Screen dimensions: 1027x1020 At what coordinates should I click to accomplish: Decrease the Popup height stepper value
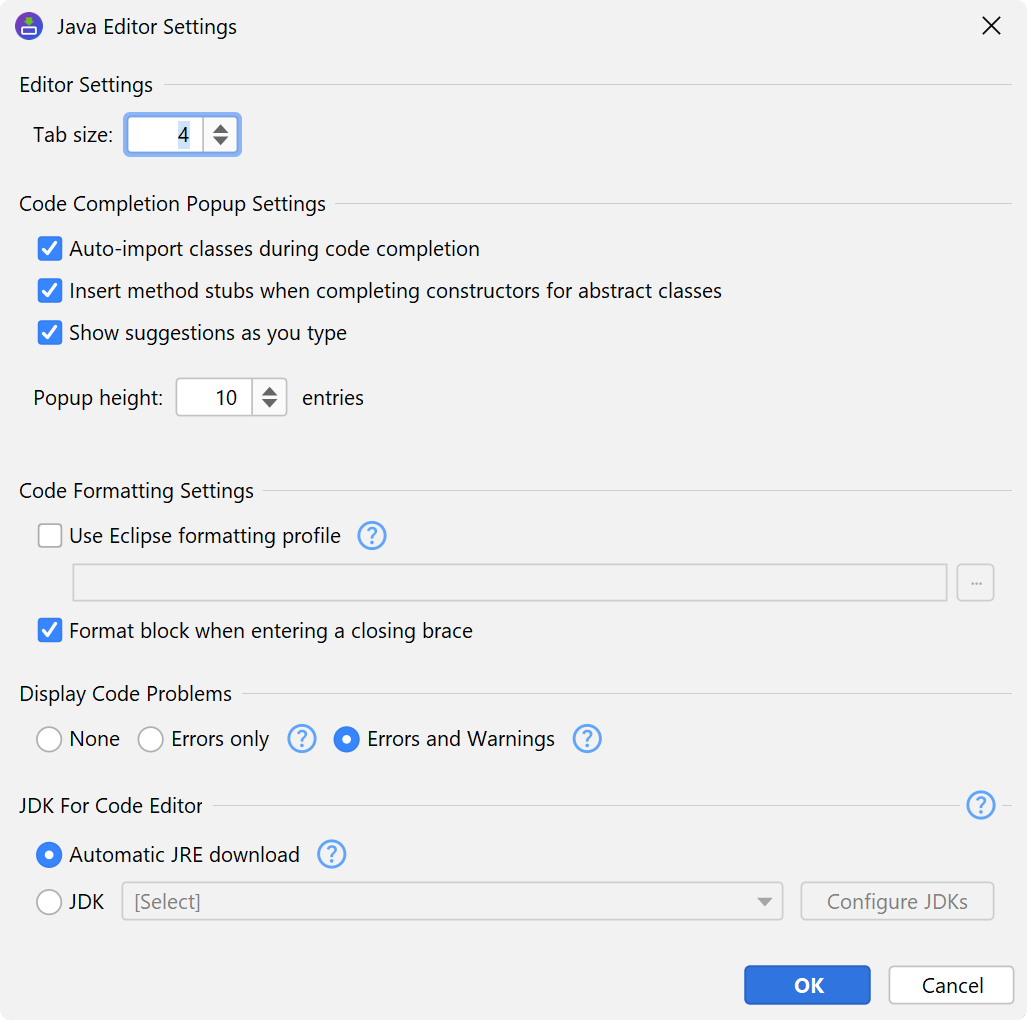coord(269,405)
